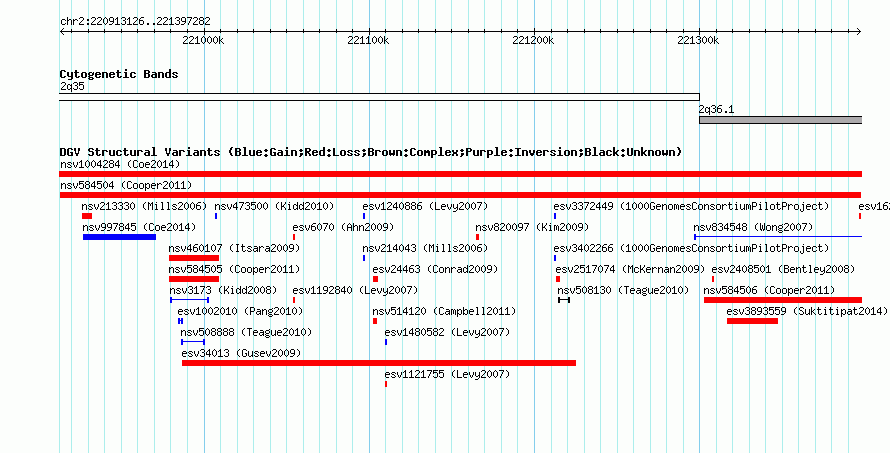Click the esv34013 (Gusev2009) label

(x=241, y=353)
